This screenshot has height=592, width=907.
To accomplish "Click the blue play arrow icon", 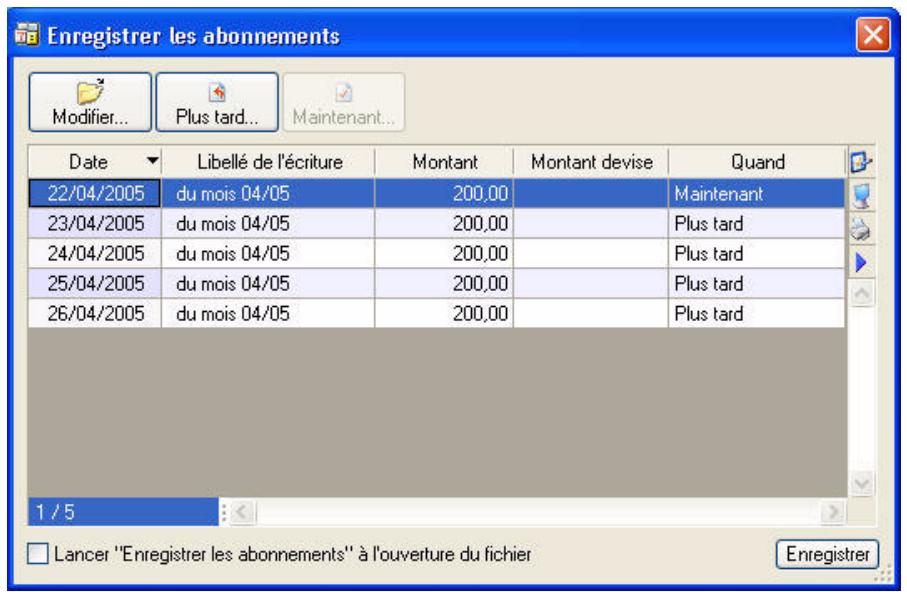I will pyautogui.click(x=861, y=262).
